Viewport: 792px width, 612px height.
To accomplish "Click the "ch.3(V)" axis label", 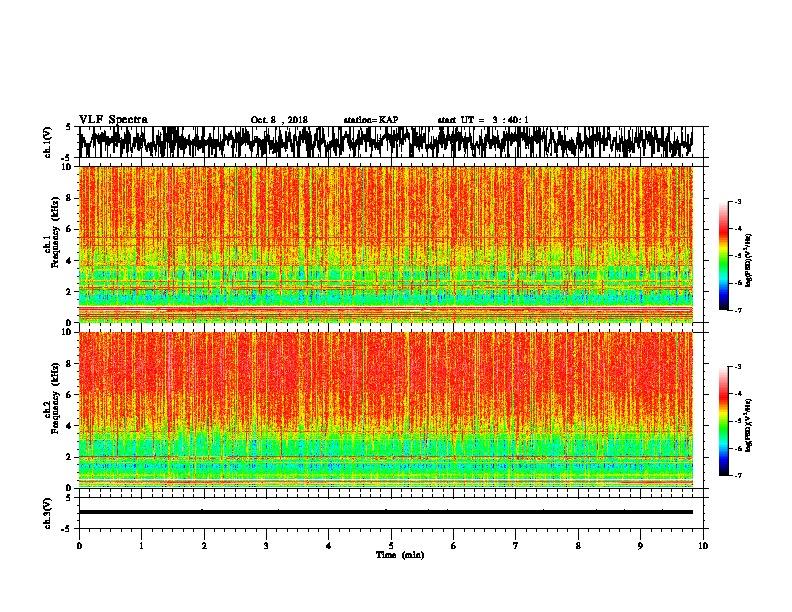I will pyautogui.click(x=48, y=514).
